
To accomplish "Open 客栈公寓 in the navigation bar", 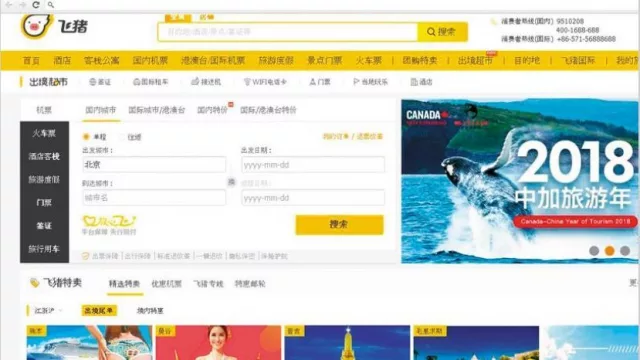I will tap(102, 61).
